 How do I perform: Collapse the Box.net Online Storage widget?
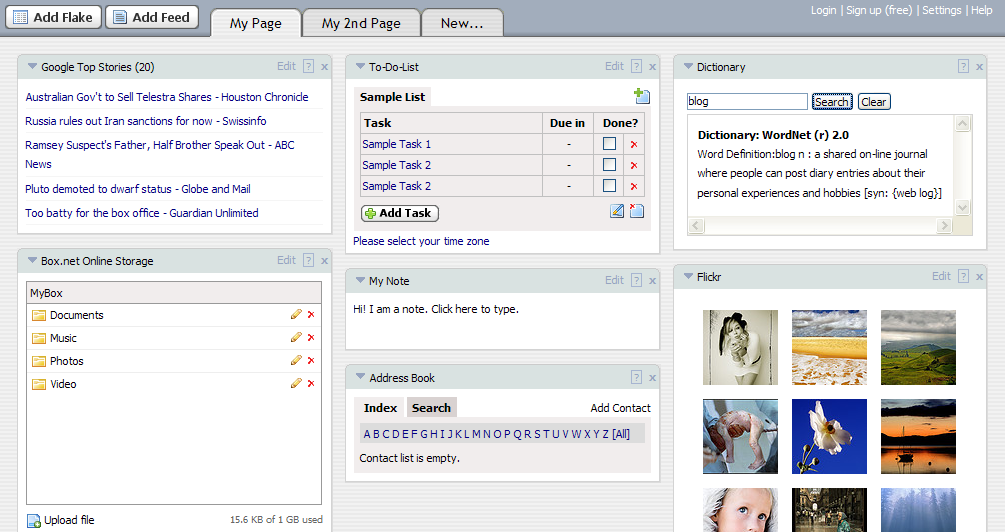coord(32,260)
